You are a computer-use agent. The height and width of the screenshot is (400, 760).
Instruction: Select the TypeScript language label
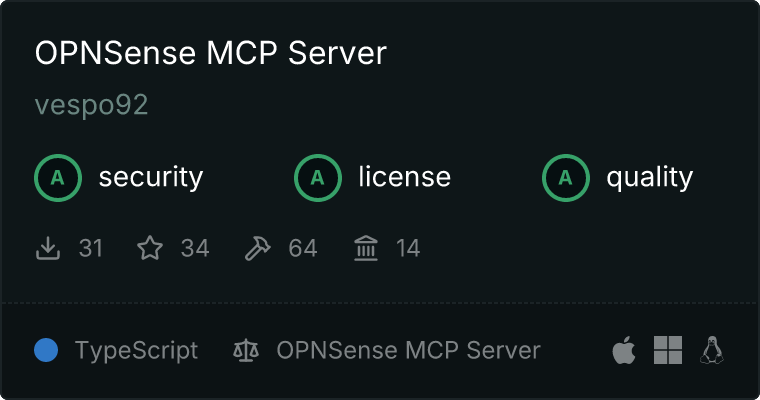point(136,351)
